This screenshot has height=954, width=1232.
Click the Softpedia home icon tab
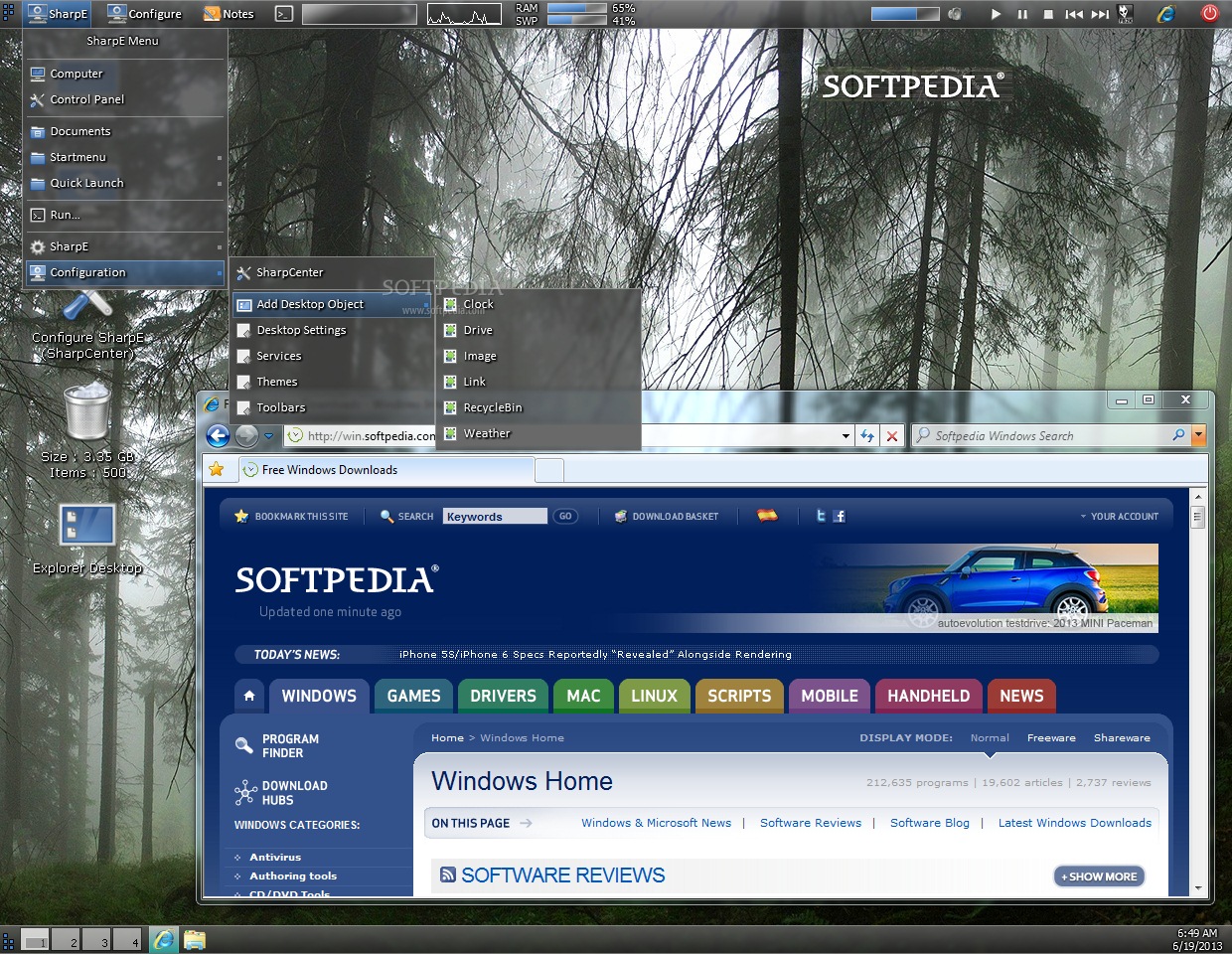click(249, 696)
